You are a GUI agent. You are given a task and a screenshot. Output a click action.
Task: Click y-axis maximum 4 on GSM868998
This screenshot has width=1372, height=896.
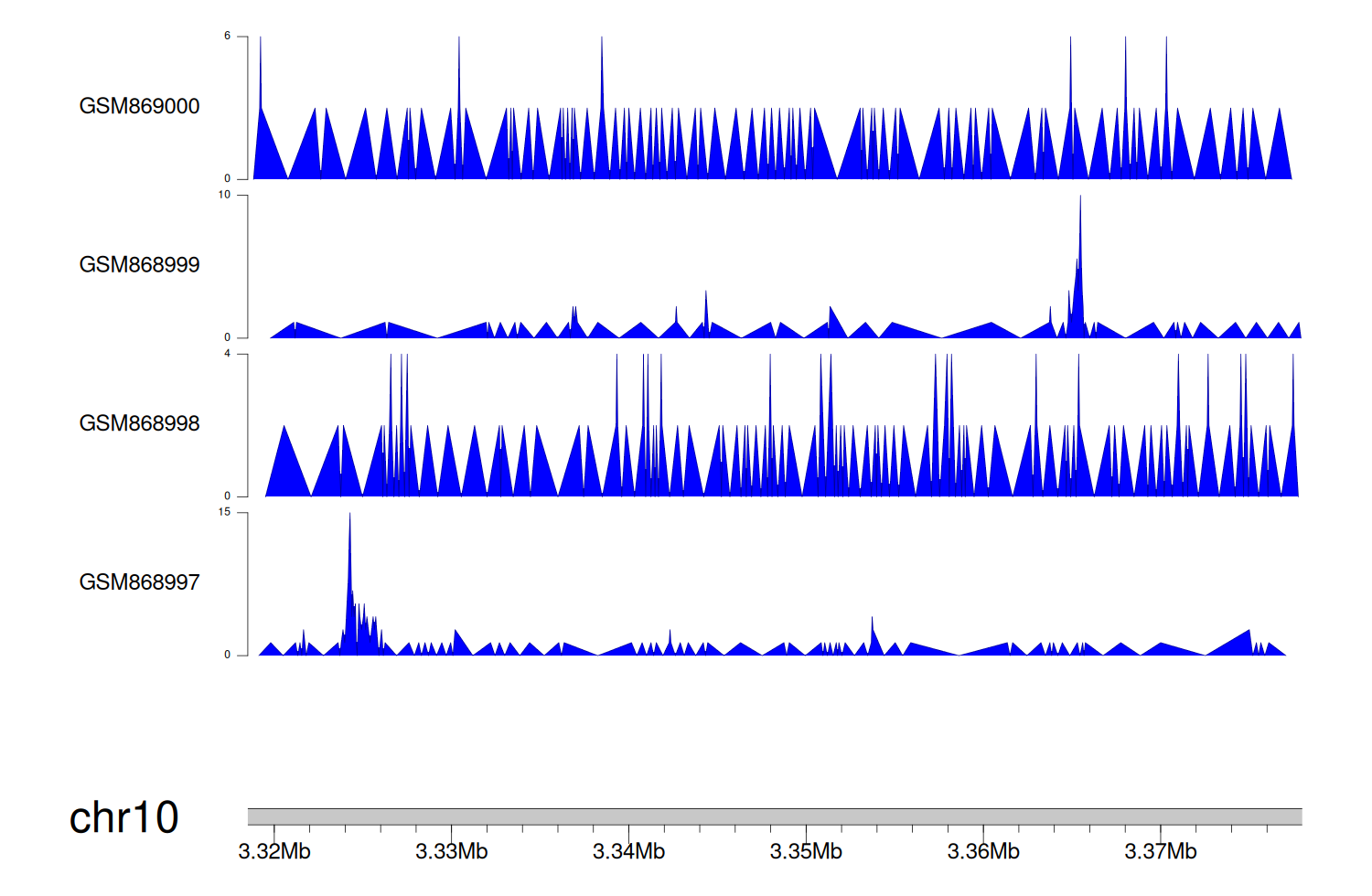click(228, 354)
